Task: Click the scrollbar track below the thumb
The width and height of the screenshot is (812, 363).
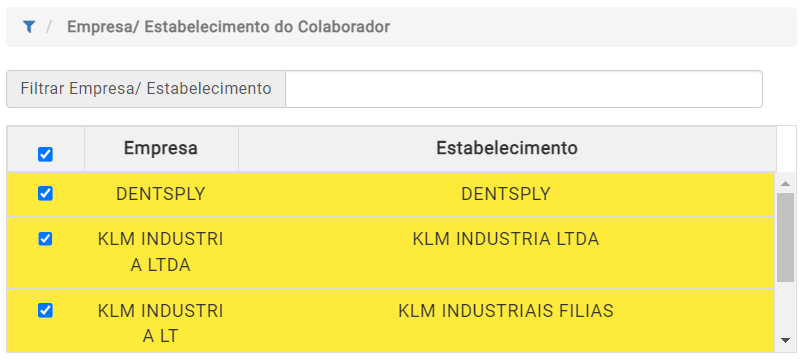Action: coord(785,307)
